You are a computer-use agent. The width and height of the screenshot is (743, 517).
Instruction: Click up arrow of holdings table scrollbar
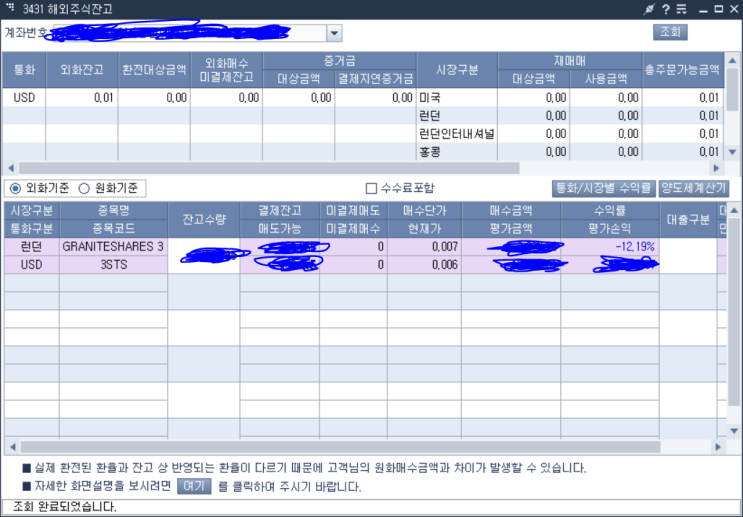coord(734,209)
